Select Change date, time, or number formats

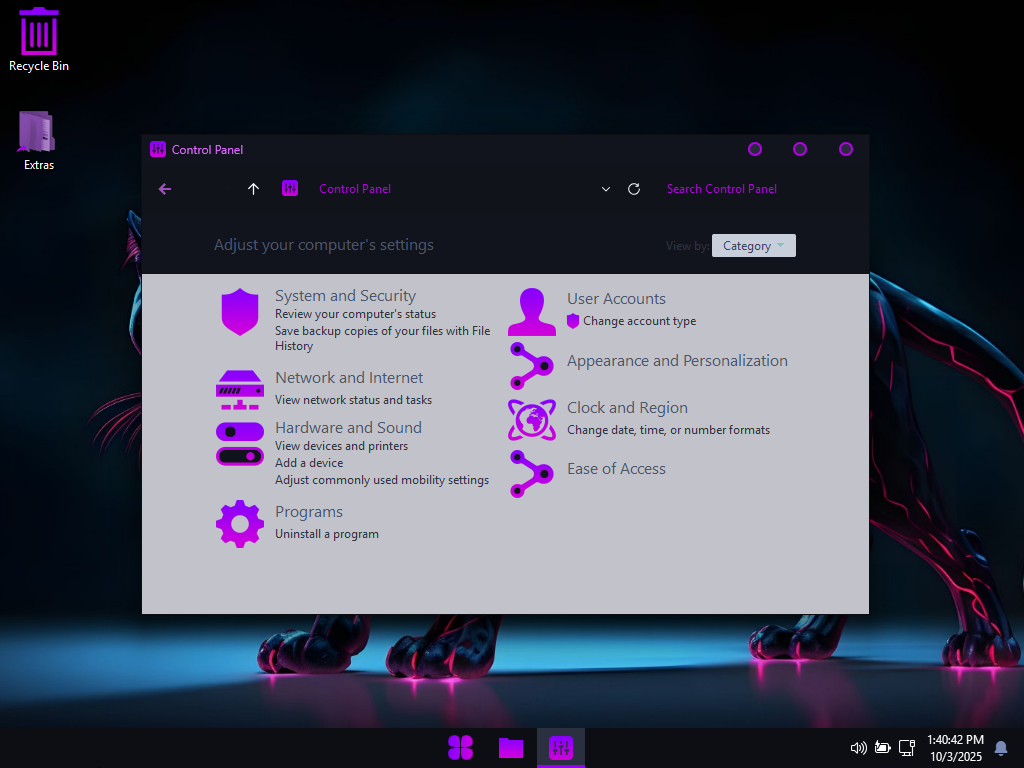pyautogui.click(x=668, y=430)
